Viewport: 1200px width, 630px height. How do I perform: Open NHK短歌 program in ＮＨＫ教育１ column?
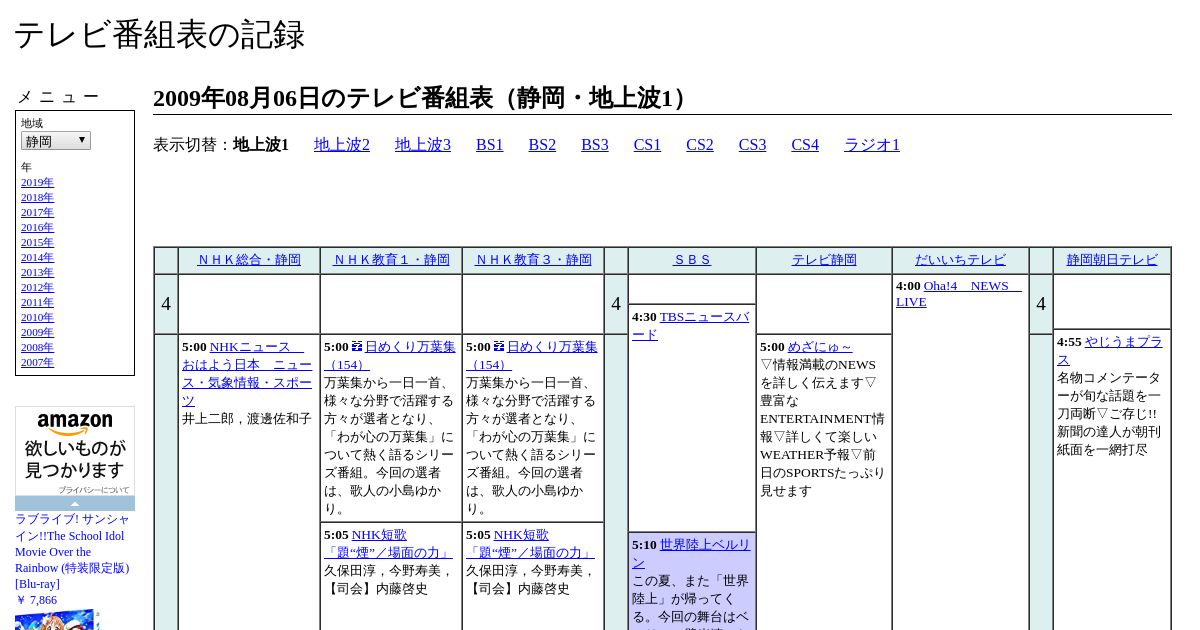(388, 544)
